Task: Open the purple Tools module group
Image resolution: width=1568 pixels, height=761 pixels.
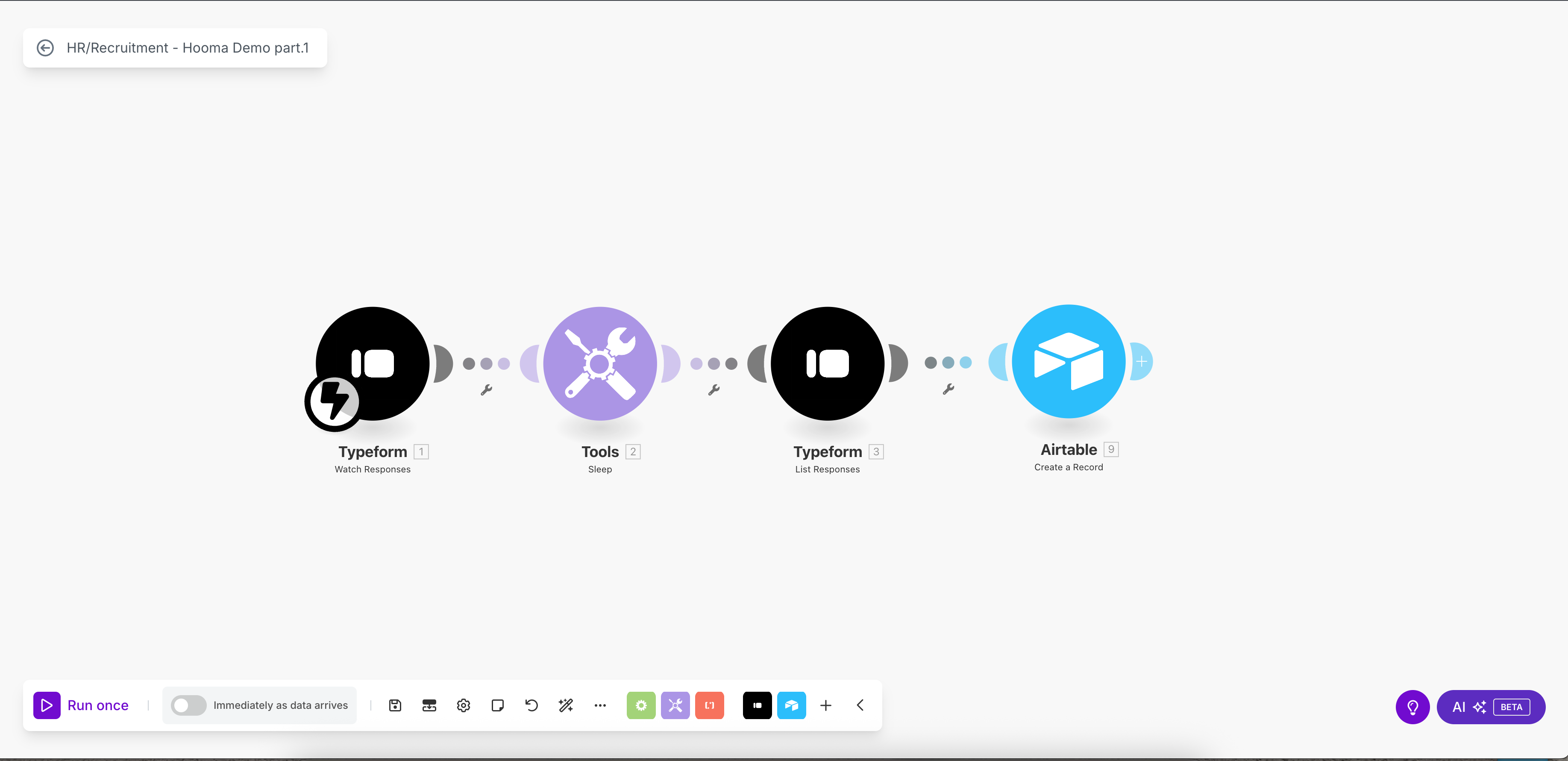Action: tap(675, 705)
